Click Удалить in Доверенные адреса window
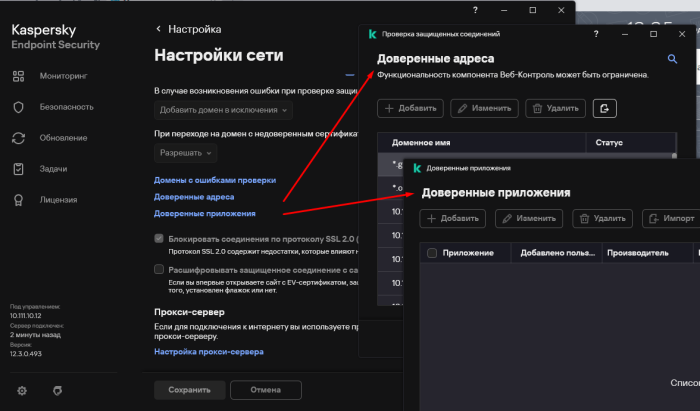Screen dimensions: 700x411 [555, 108]
